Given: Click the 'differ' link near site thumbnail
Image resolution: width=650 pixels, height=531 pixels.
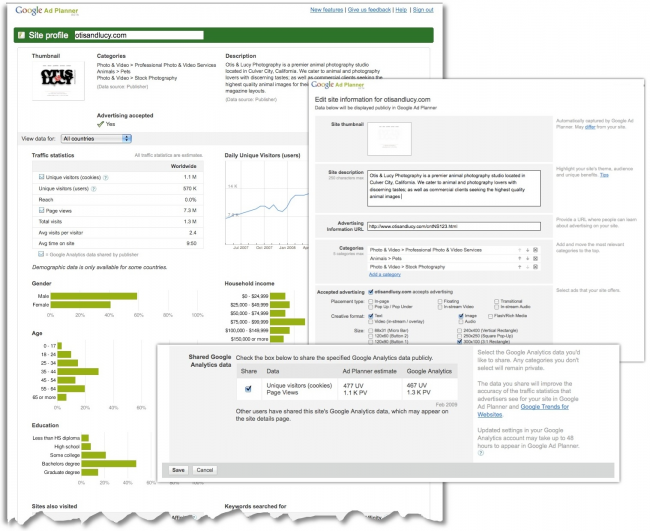Looking at the screenshot, I should 590,127.
